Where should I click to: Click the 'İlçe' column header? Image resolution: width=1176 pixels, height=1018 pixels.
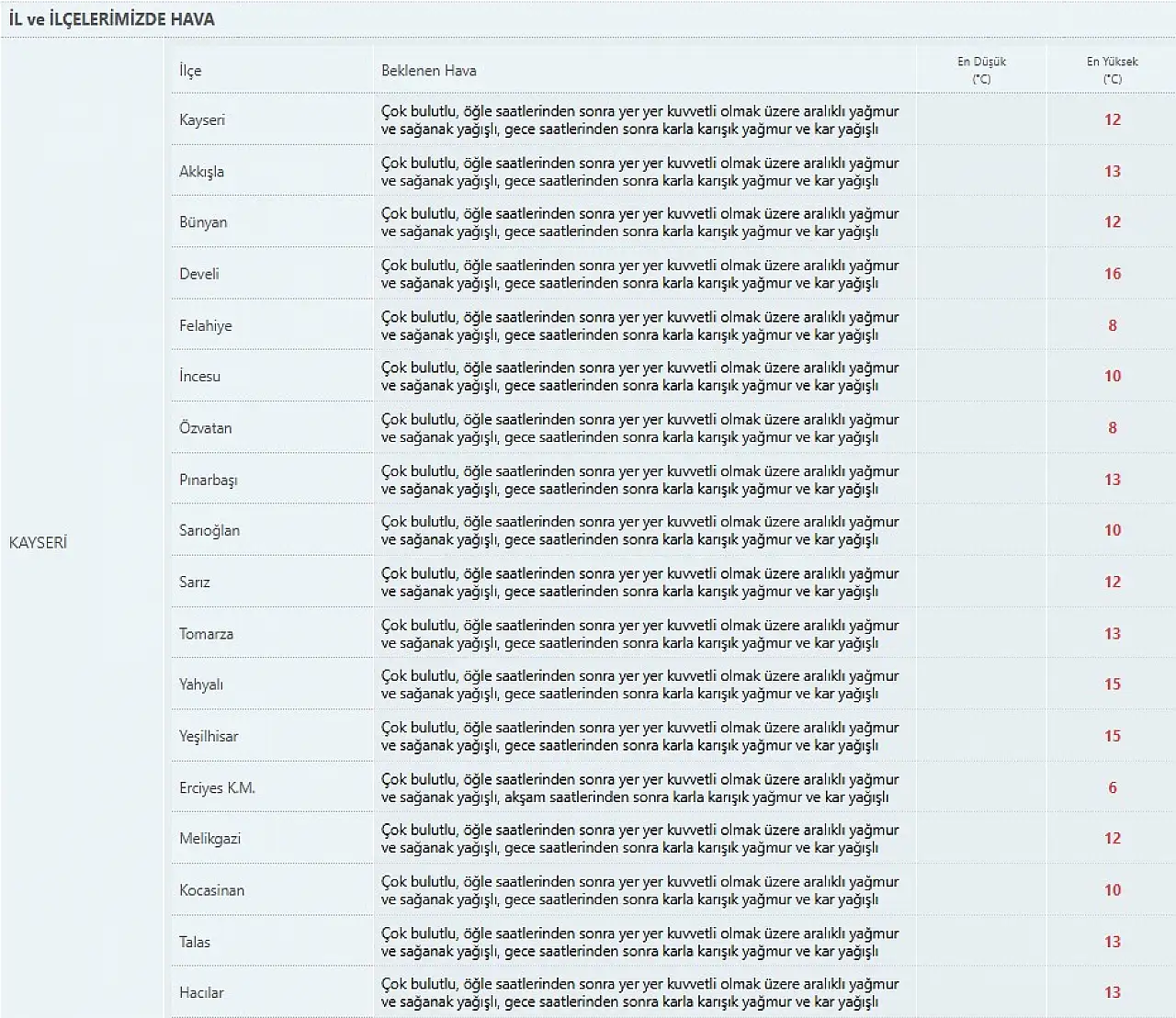[190, 71]
